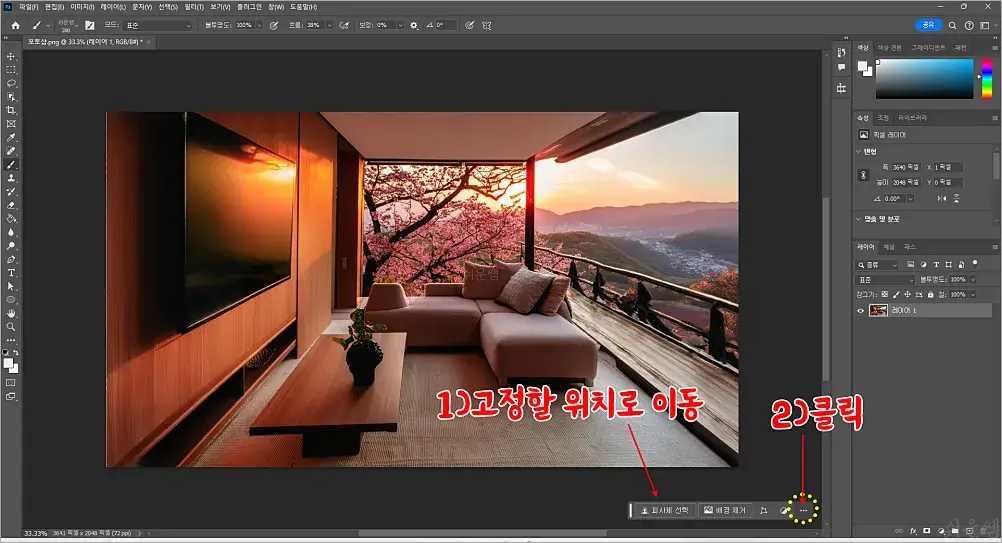Toggle Quick Mask mode
Image resolution: width=1002 pixels, height=543 pixels.
tap(11, 383)
